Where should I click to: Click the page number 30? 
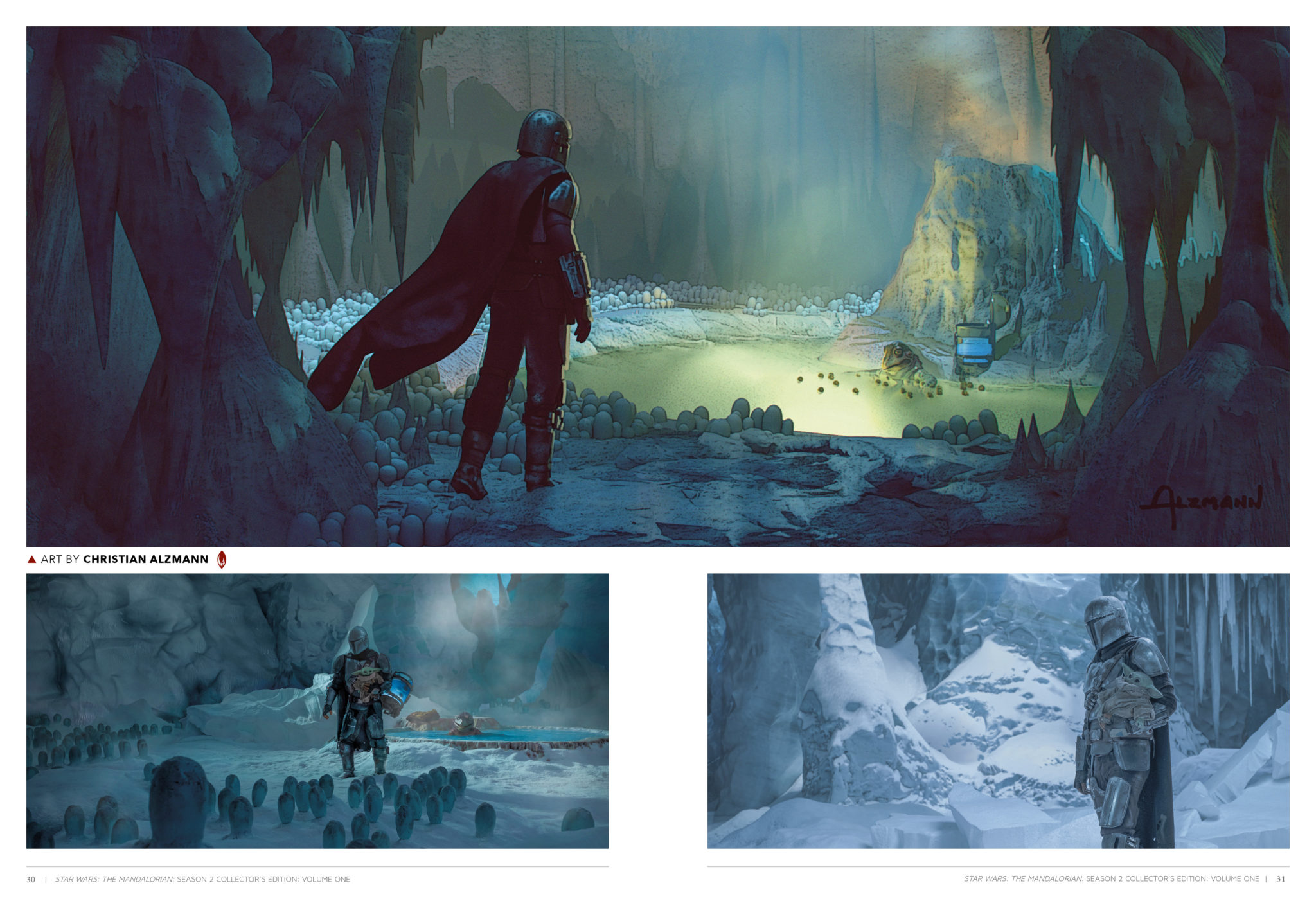click(31, 879)
